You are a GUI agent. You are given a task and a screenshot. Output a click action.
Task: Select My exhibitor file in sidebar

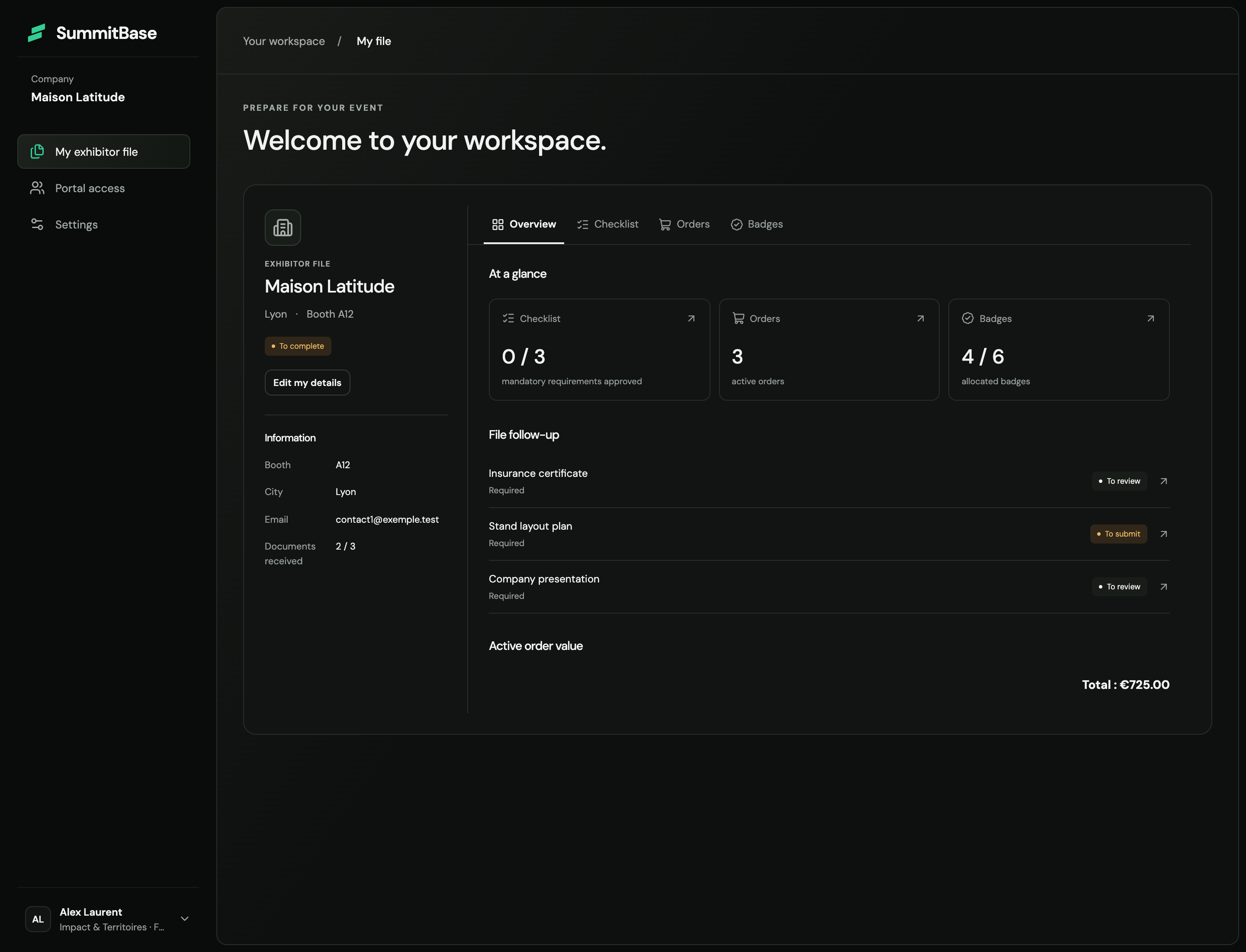(104, 151)
